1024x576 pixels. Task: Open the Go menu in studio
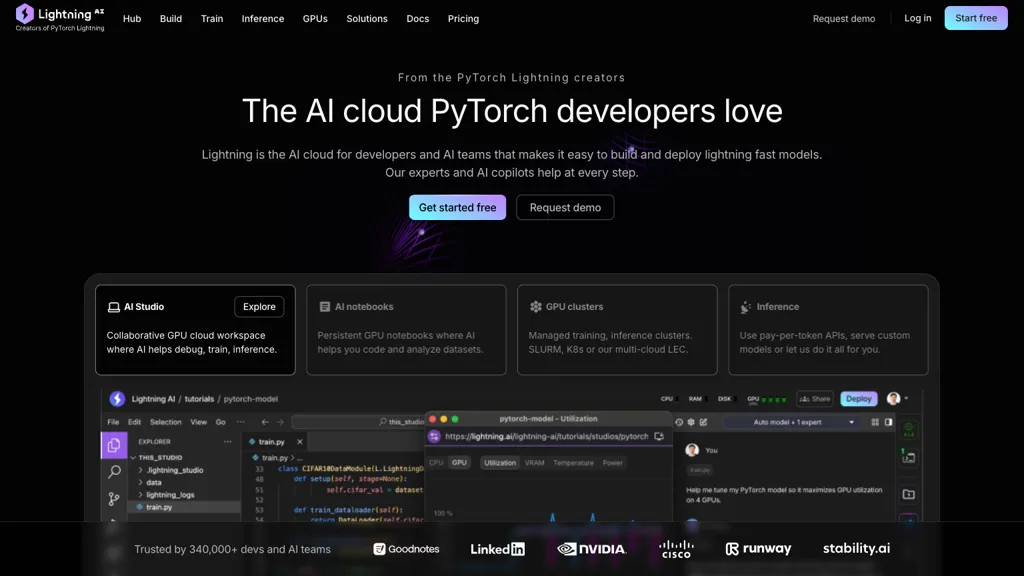click(x=221, y=422)
